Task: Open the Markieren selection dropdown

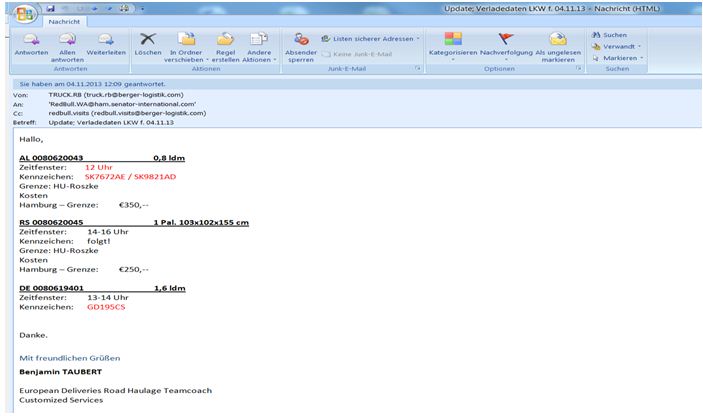Action: click(x=617, y=58)
